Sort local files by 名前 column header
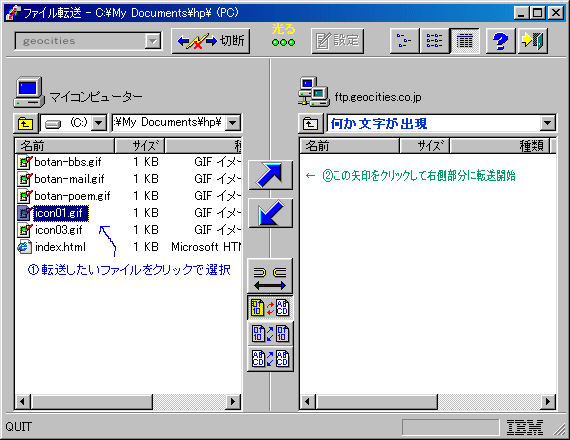This screenshot has width=570, height=440. coord(65,146)
